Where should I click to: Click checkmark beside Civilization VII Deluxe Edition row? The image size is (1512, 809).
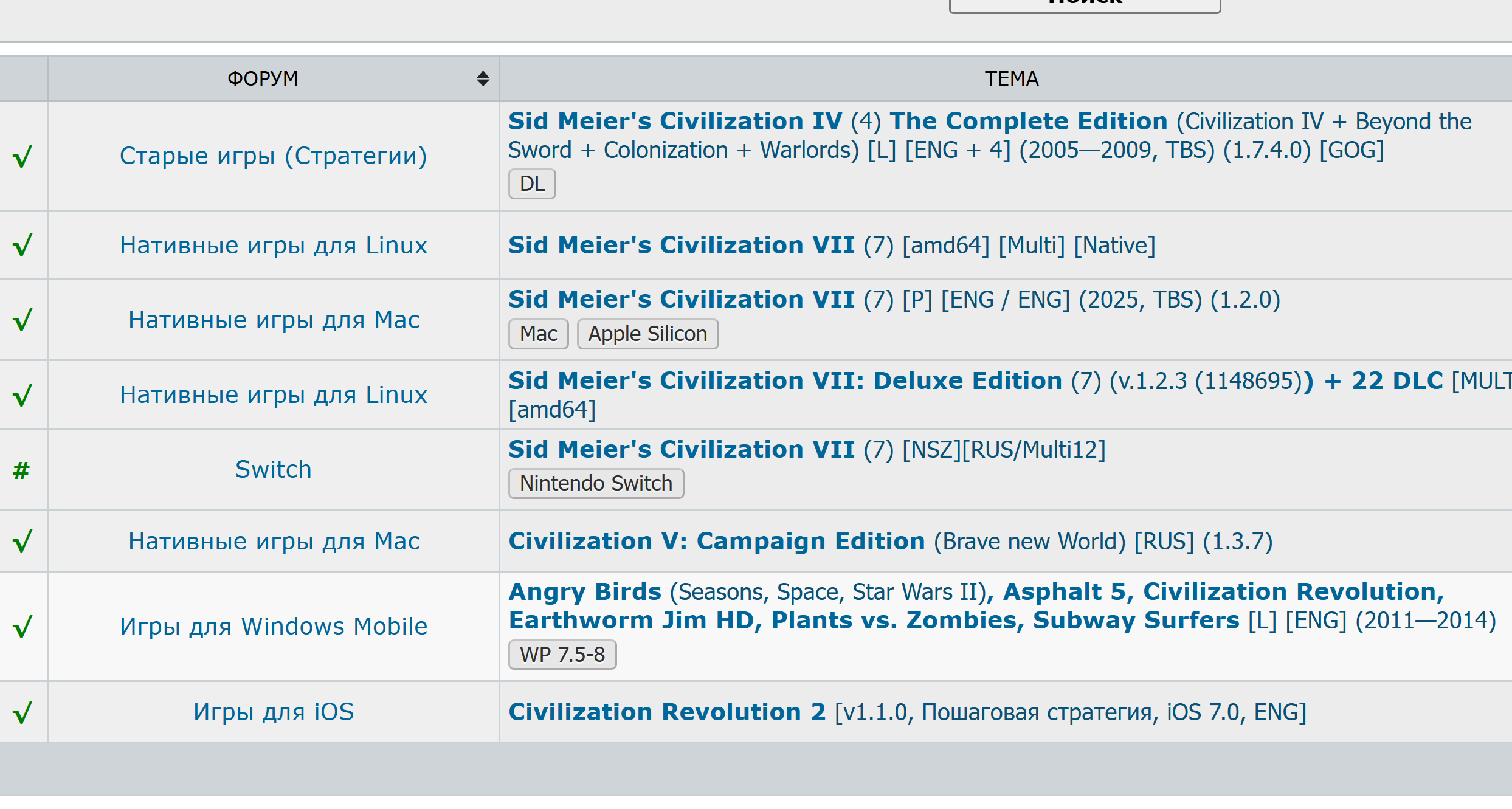[x=22, y=395]
